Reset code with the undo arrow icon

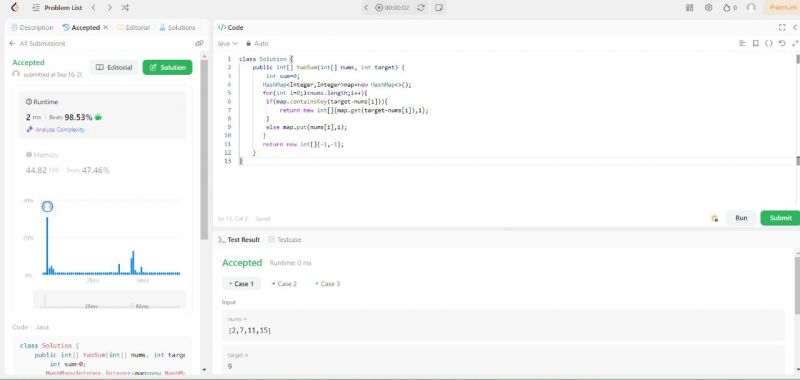(x=782, y=43)
